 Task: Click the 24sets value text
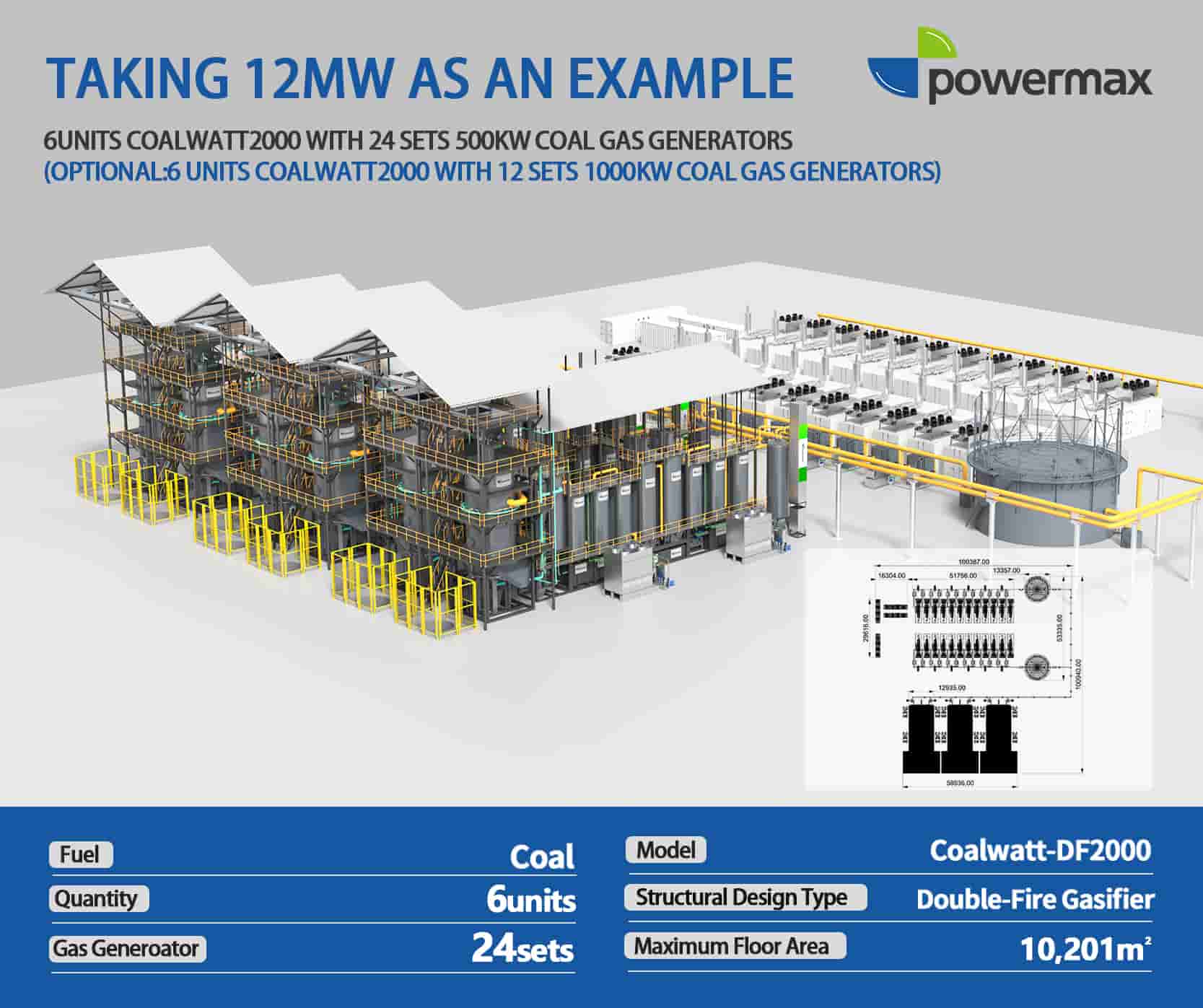click(522, 948)
